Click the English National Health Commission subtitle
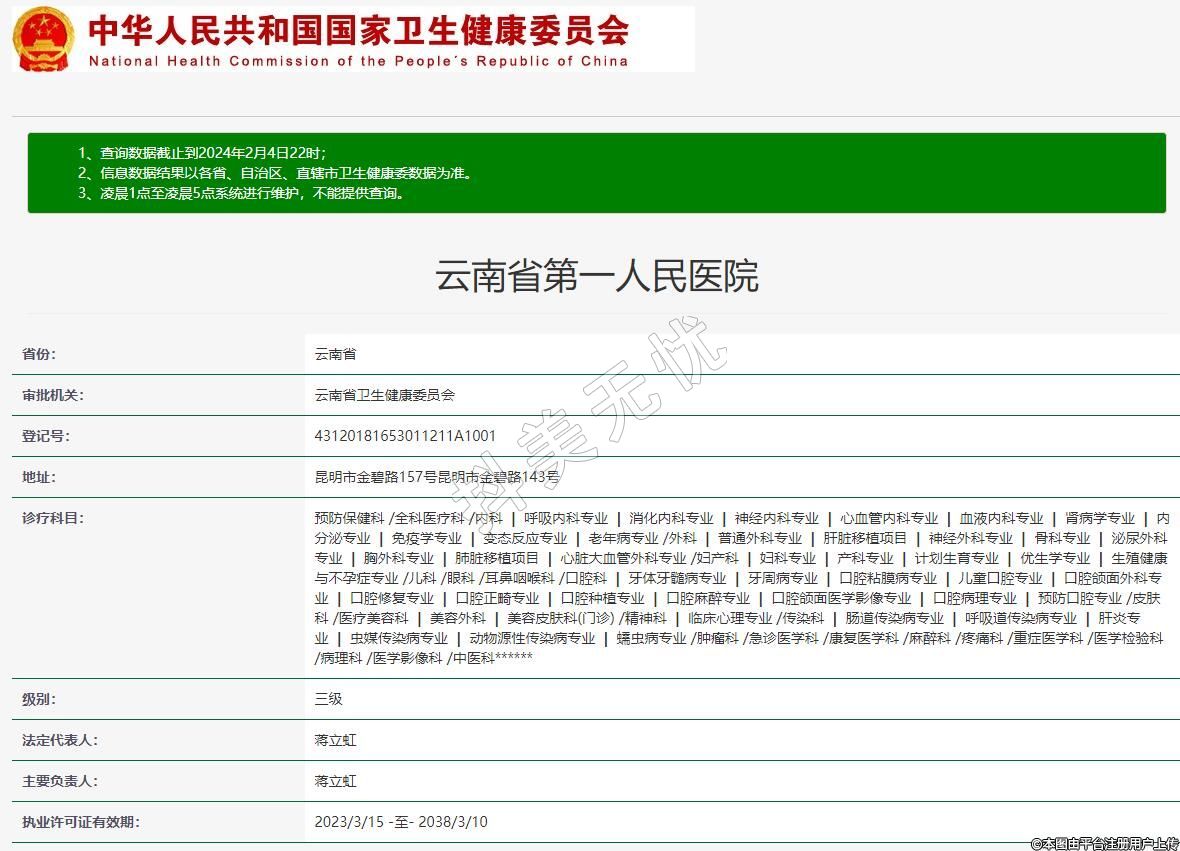This screenshot has width=1180, height=851. pos(358,61)
